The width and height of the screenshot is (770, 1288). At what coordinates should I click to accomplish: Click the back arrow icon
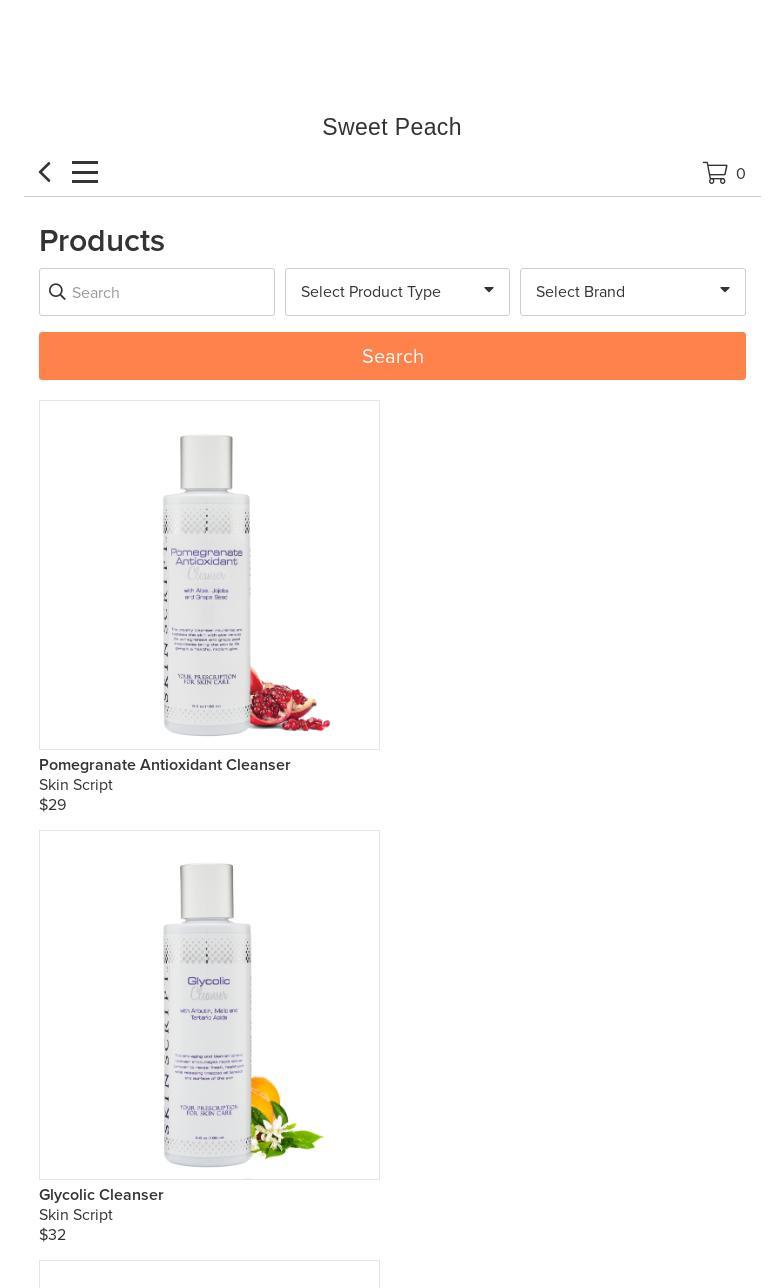45,172
